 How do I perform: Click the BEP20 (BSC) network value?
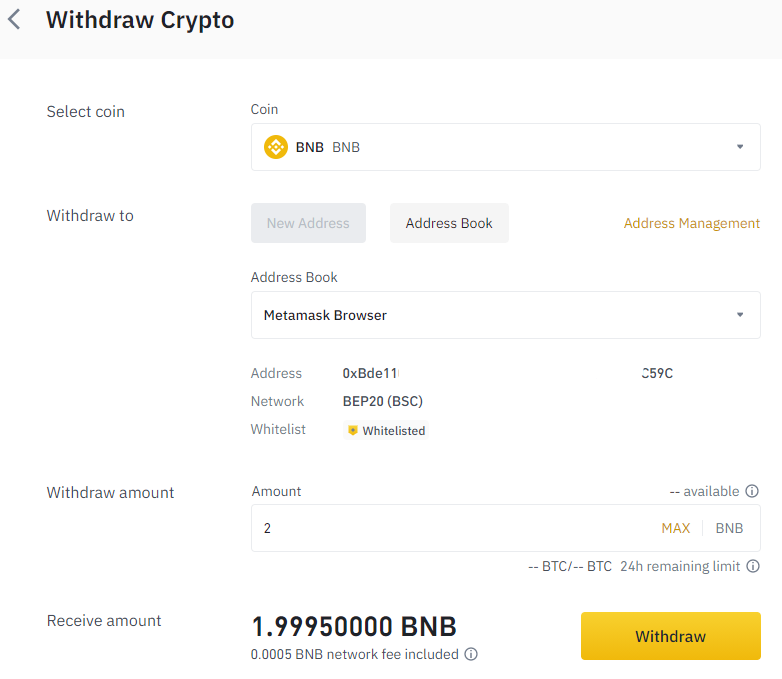pyautogui.click(x=383, y=401)
